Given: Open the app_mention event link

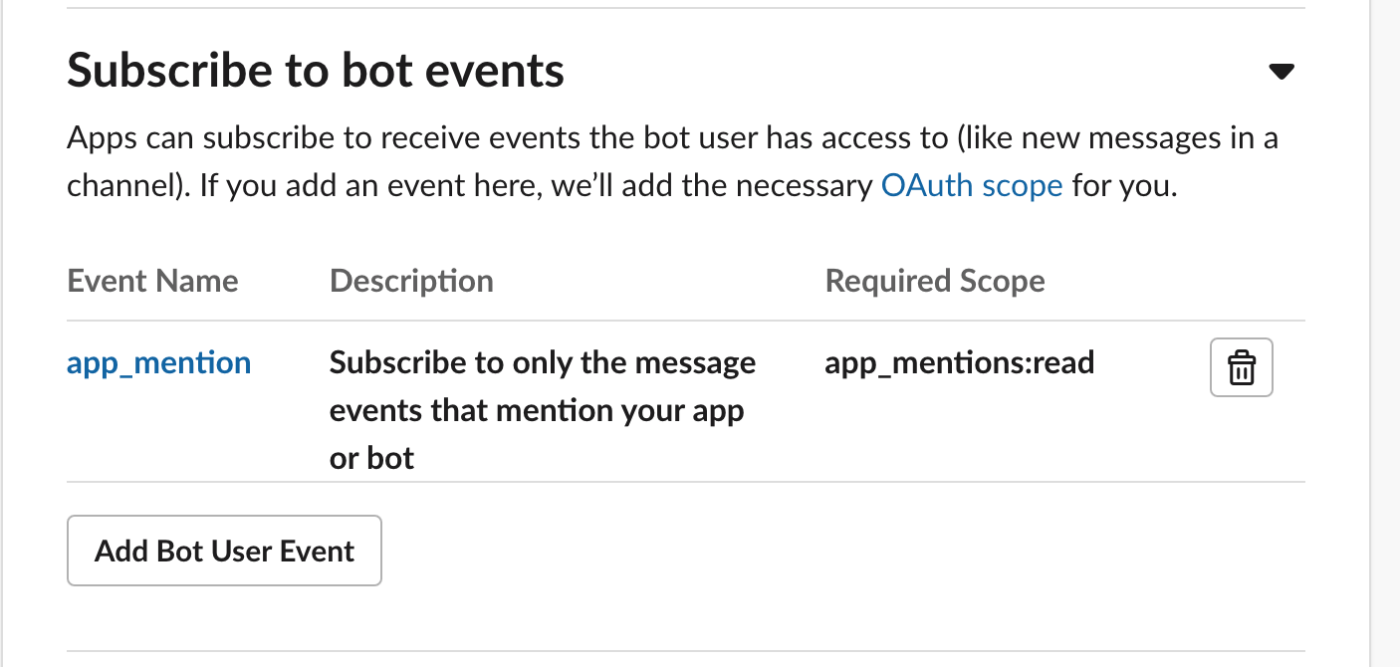Looking at the screenshot, I should pos(159,362).
